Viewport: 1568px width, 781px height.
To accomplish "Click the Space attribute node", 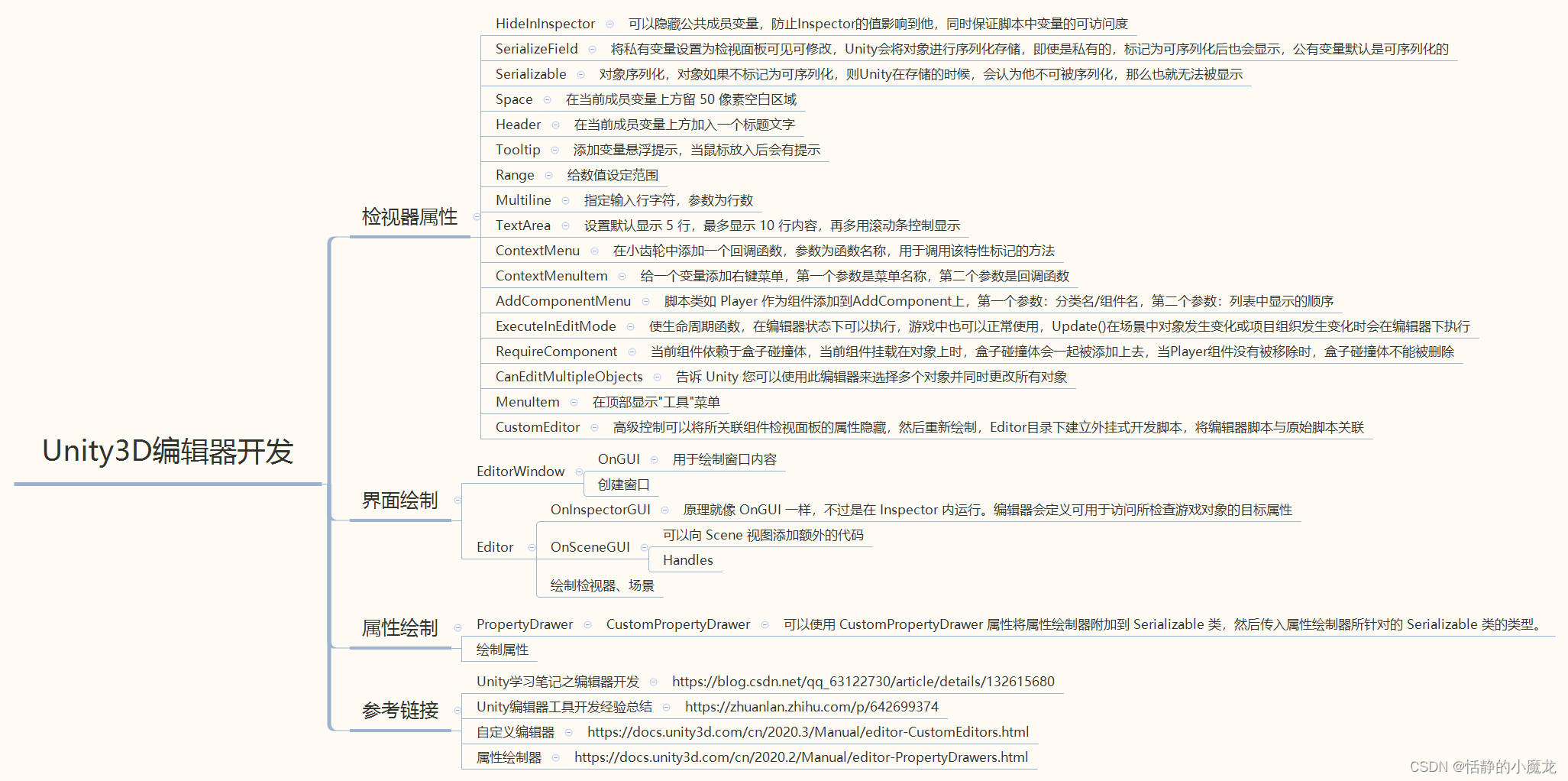I will (514, 99).
